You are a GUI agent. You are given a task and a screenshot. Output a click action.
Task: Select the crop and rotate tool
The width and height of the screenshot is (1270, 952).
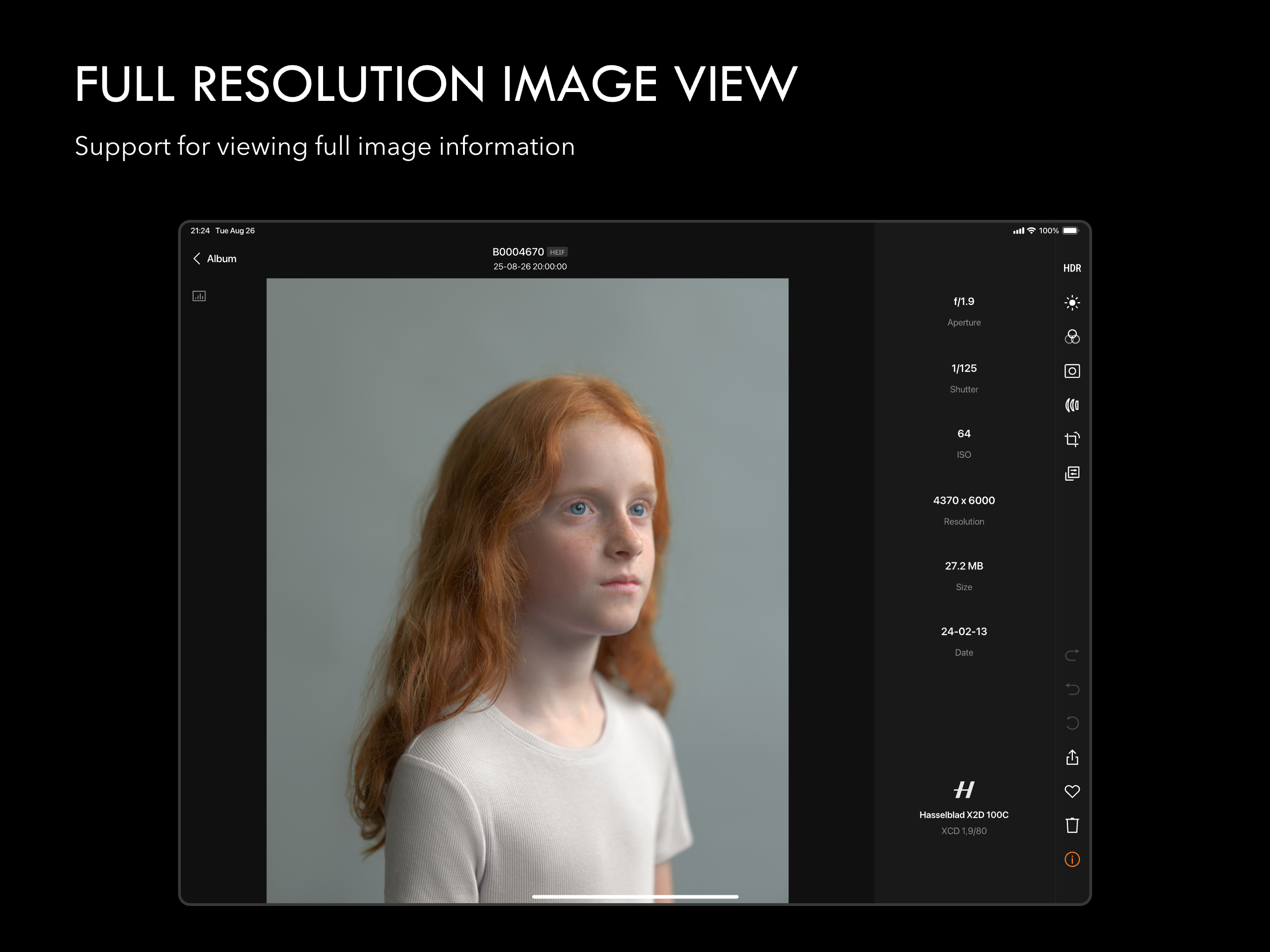(1072, 439)
